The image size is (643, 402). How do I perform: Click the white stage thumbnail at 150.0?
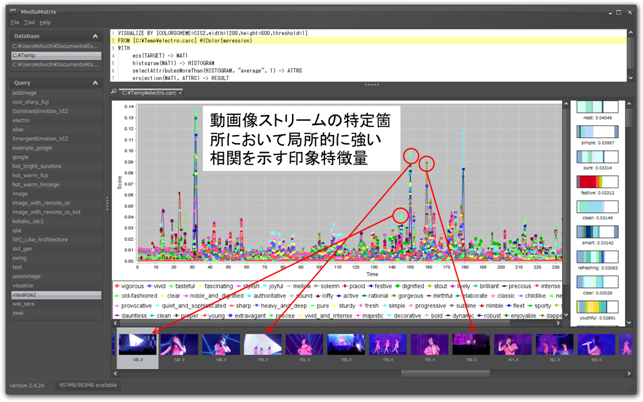point(262,345)
